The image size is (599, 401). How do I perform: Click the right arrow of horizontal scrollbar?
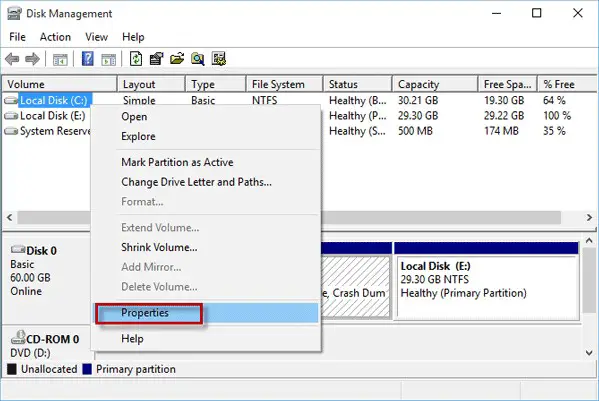[589, 218]
